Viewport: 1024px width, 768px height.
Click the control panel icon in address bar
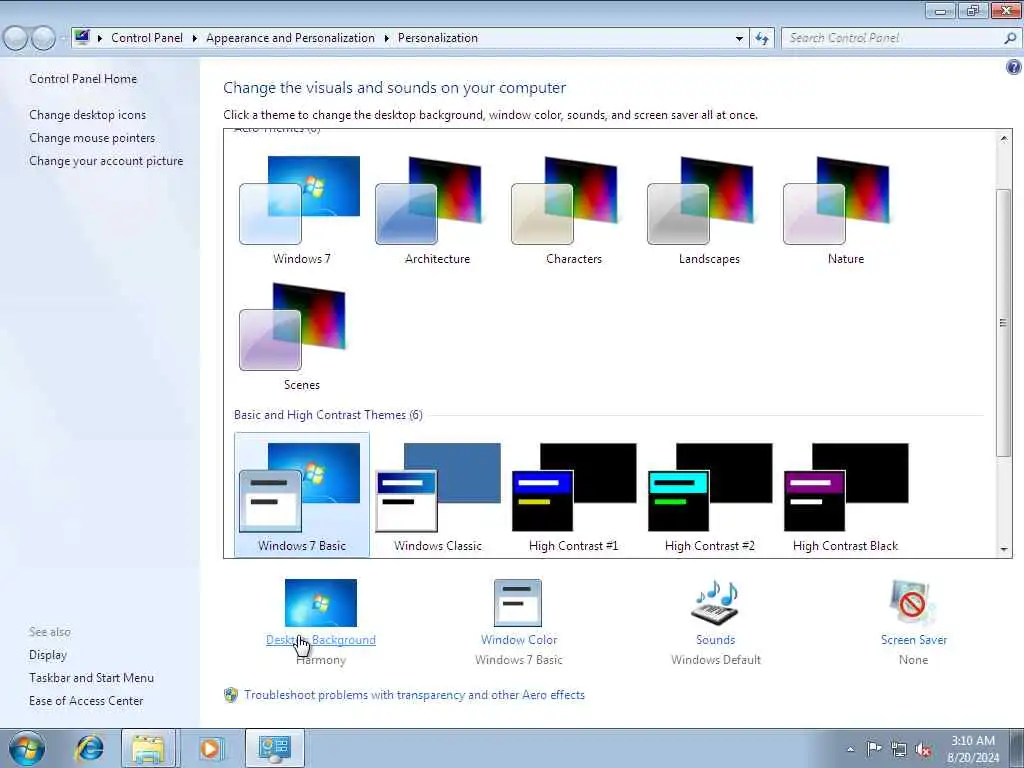82,37
